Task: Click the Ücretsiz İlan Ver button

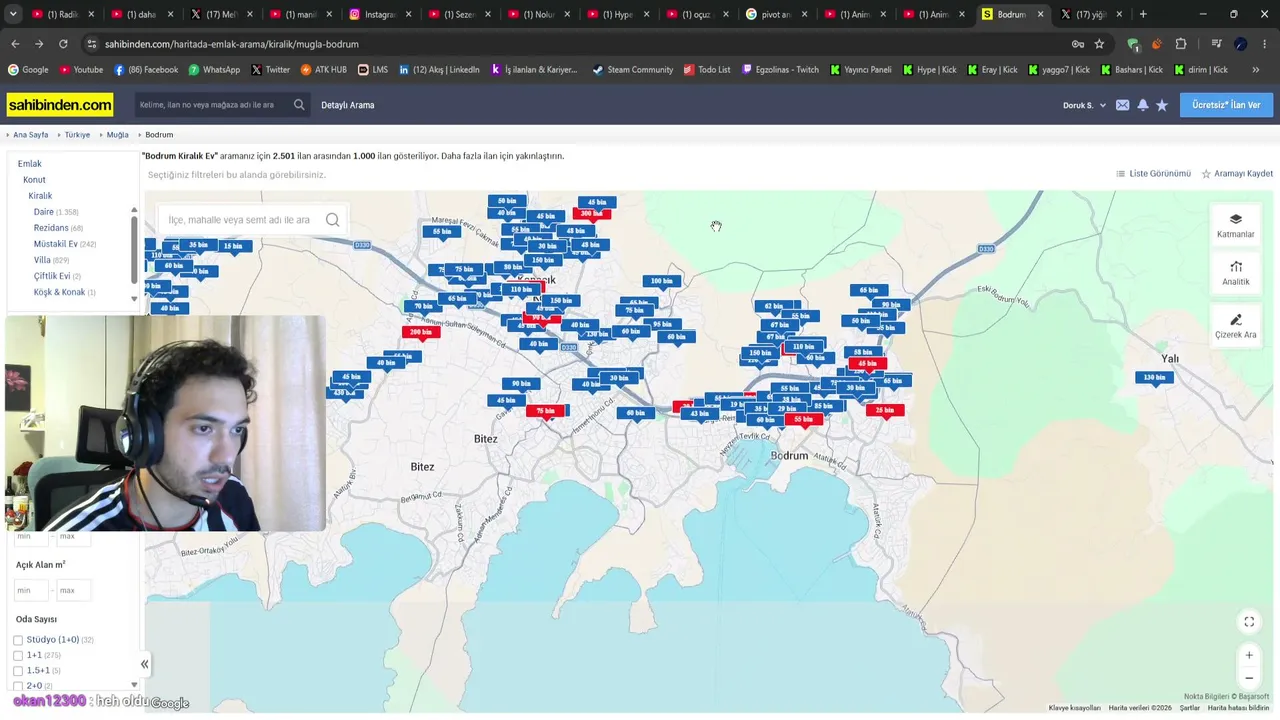Action: point(1226,105)
